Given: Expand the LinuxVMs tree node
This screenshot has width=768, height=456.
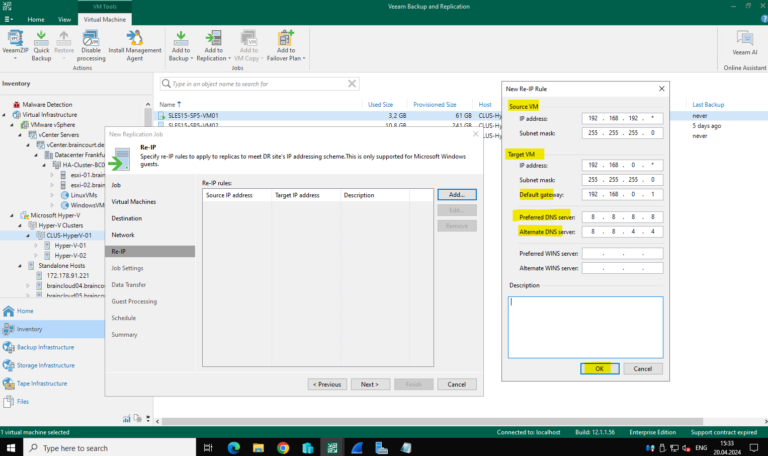Looking at the screenshot, I should click(x=52, y=195).
